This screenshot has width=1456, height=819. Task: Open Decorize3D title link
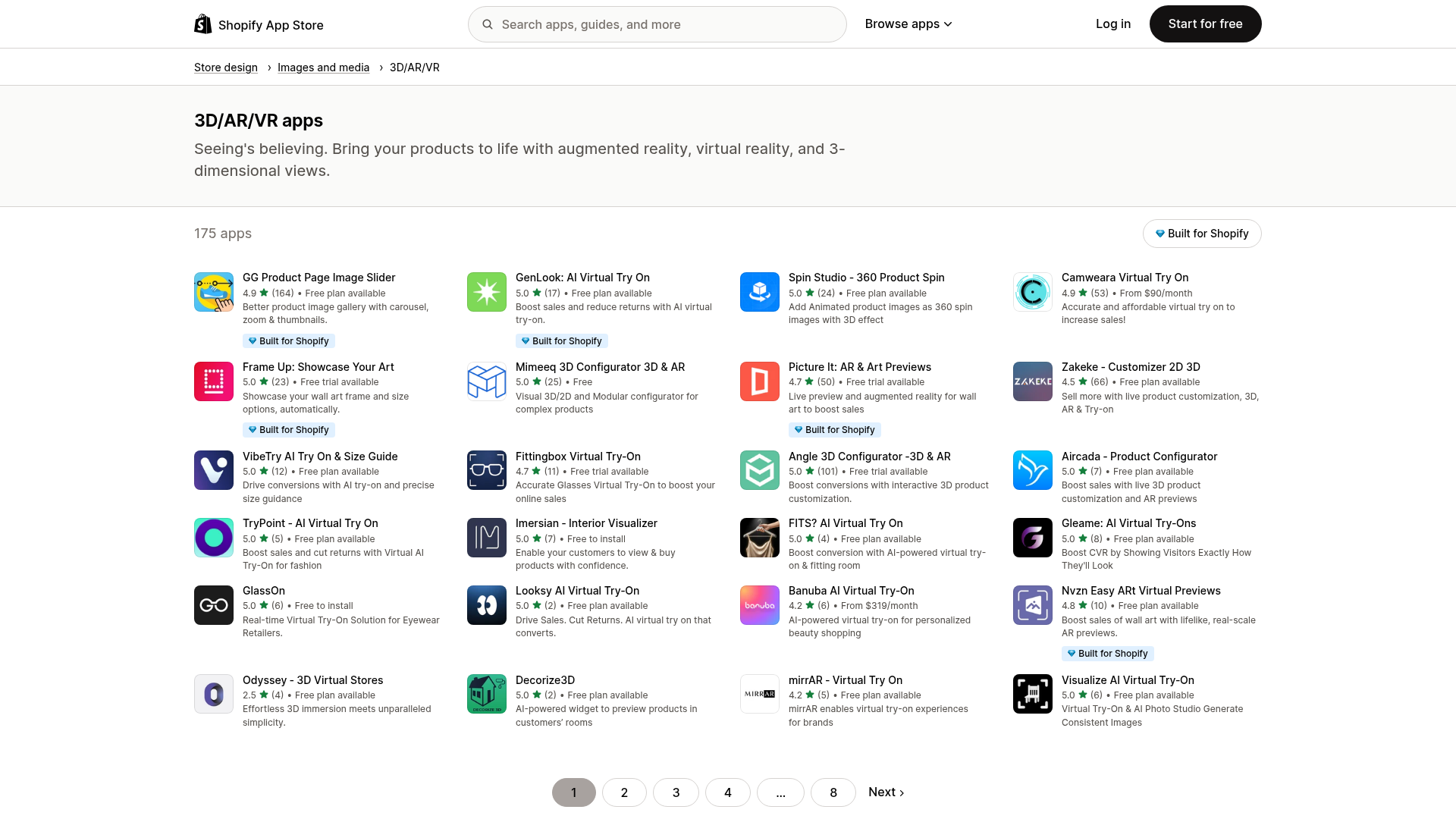pyautogui.click(x=545, y=680)
